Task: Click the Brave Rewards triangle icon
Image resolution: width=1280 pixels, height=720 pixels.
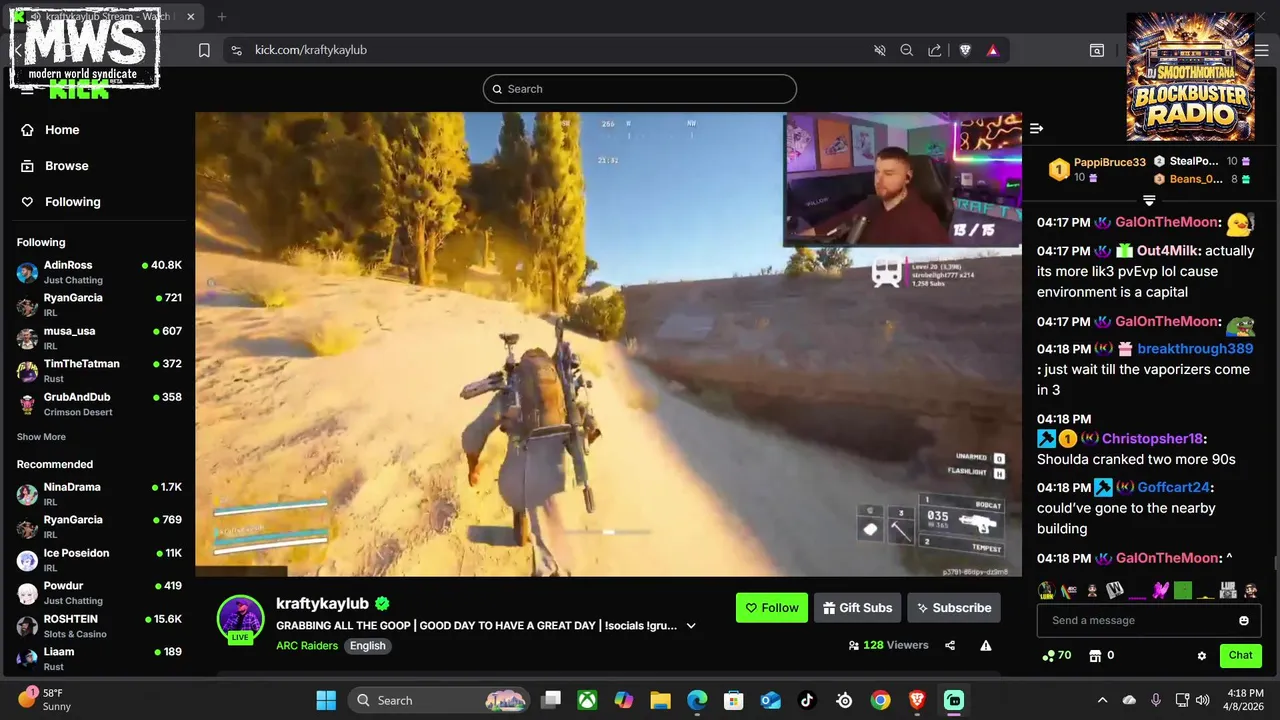Action: coord(993,50)
